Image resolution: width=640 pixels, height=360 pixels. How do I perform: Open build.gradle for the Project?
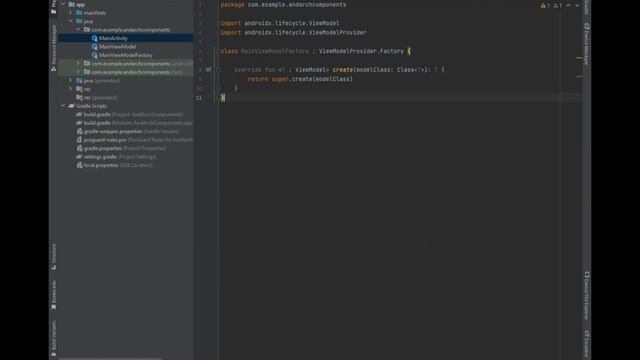pos(133,114)
